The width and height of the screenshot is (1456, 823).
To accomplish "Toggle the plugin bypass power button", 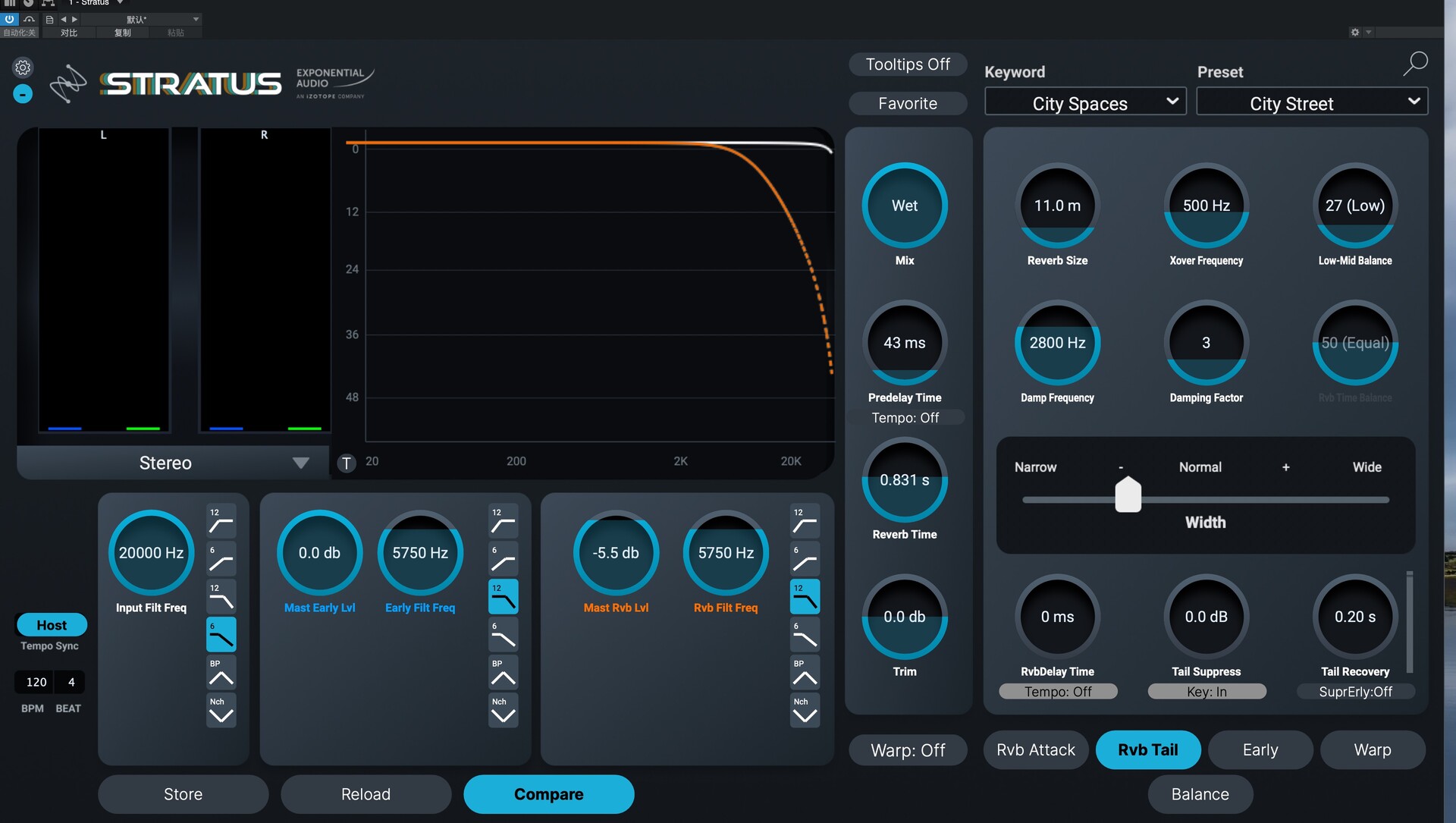I will (9, 19).
